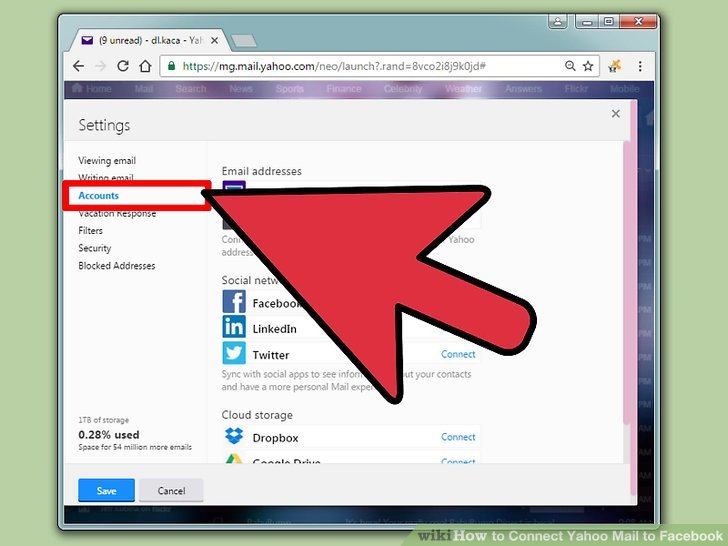Click the 'Cloud storage' heading

(x=257, y=415)
